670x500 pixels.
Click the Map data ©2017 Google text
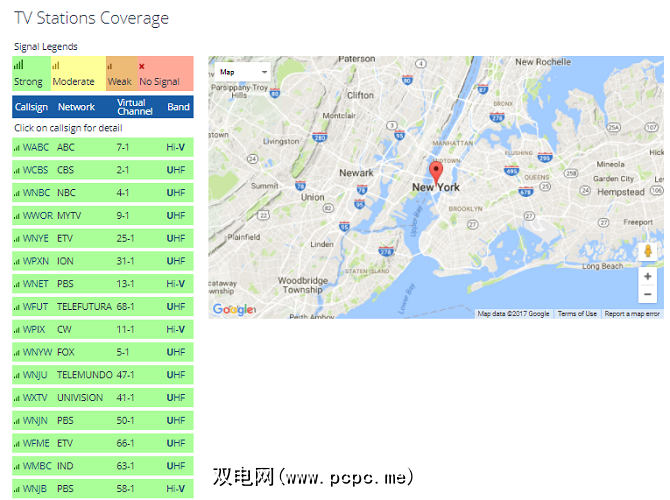coord(513,314)
